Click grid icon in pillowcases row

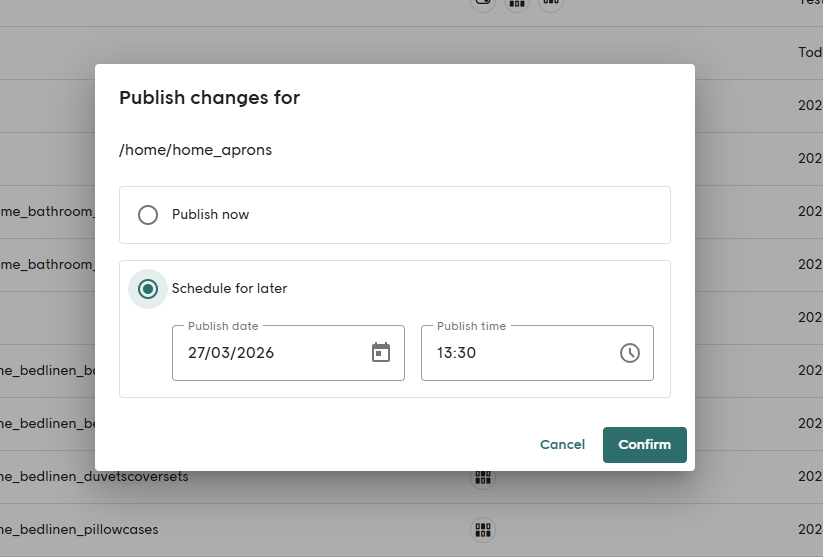click(x=483, y=530)
